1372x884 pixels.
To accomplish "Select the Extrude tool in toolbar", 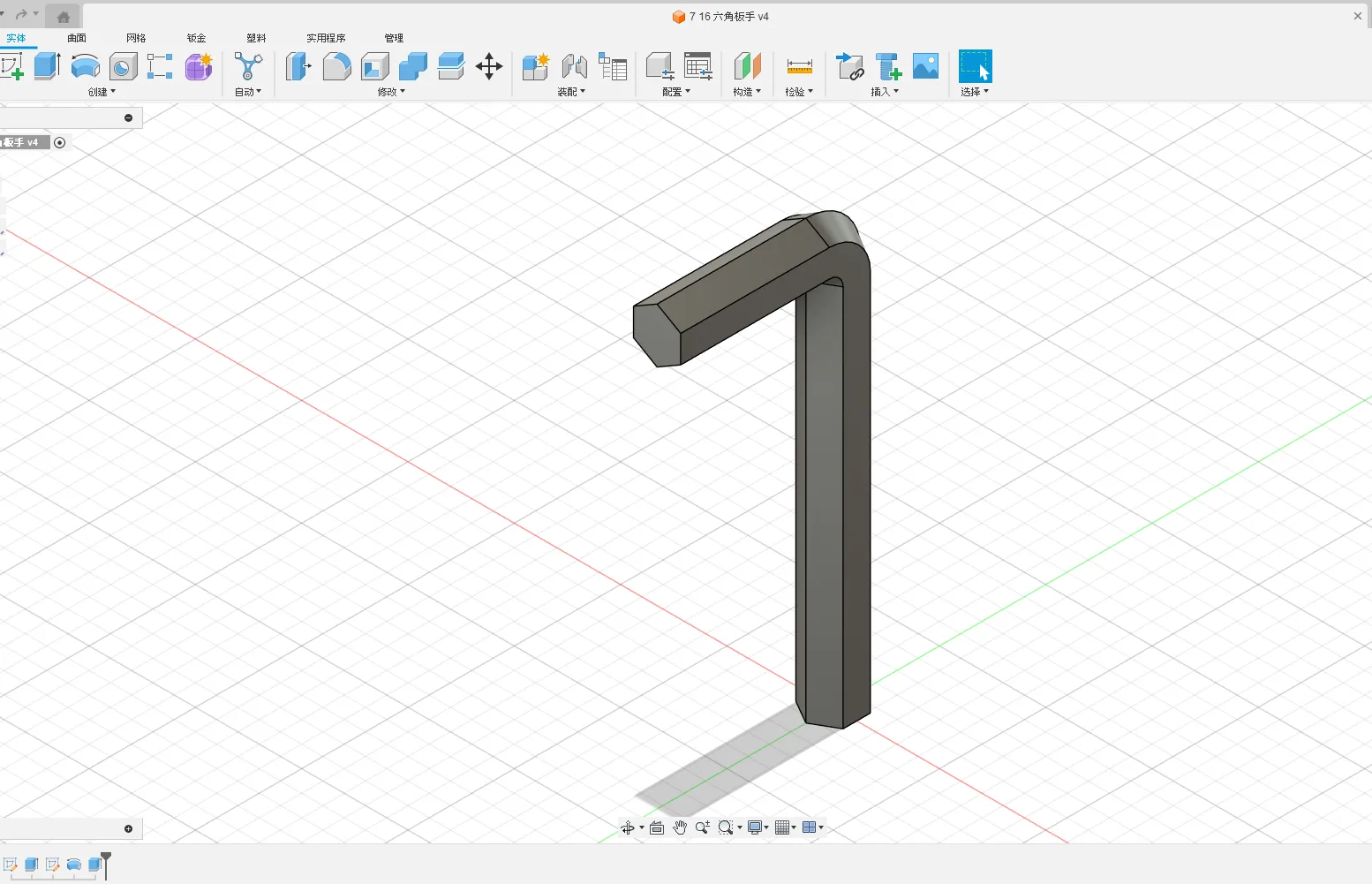I will click(x=47, y=66).
